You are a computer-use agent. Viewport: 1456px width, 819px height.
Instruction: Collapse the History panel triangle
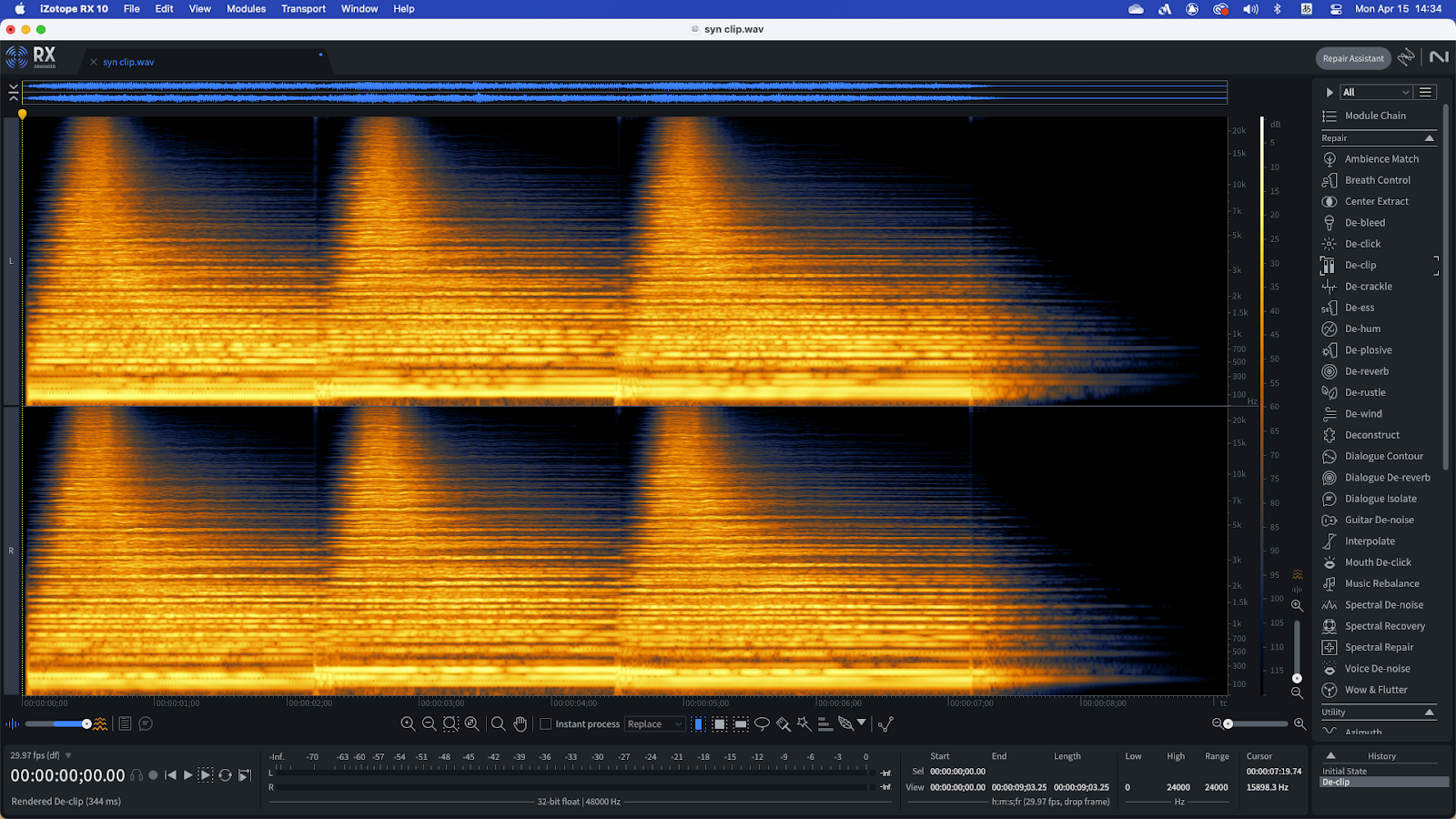pos(1330,755)
